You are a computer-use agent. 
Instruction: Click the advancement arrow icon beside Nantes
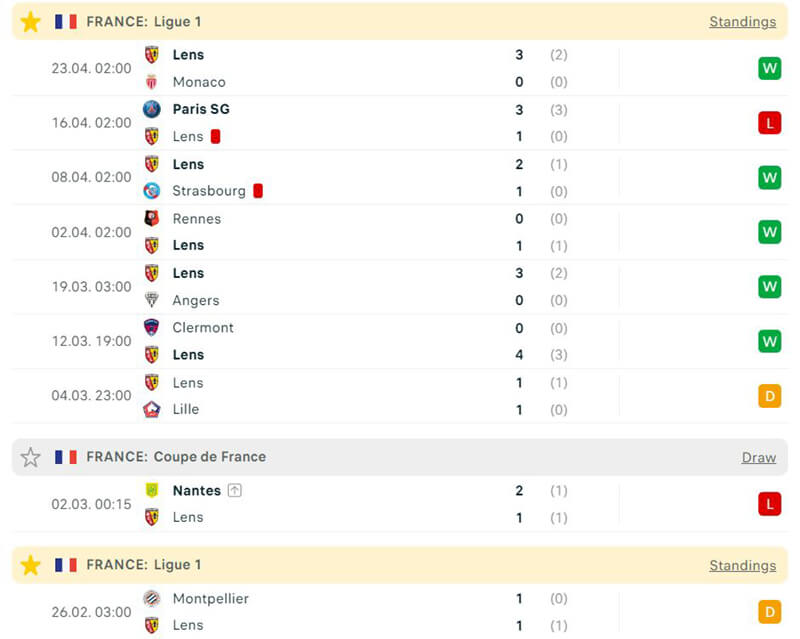pos(235,490)
